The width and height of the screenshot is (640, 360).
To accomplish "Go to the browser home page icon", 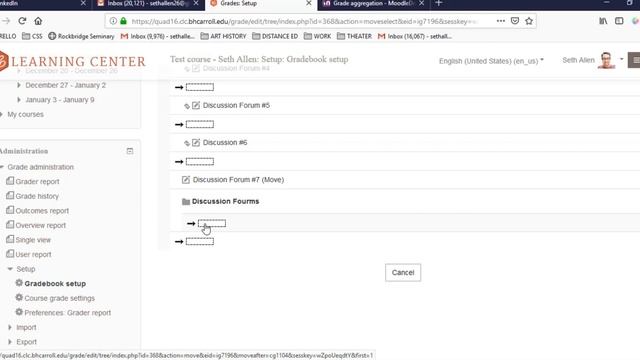I will [x=38, y=21].
